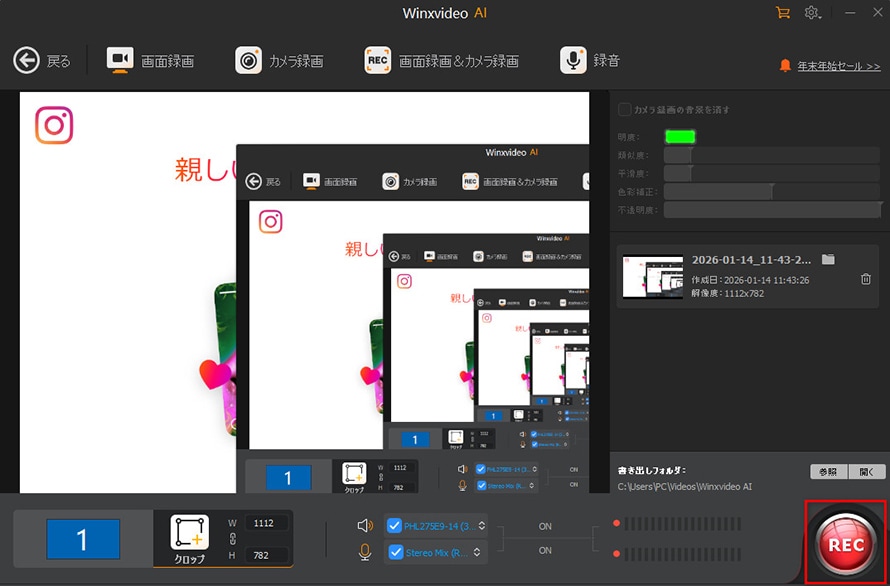Enable カメラ録画の背景を消す checkbox
890x586 pixels.
[625, 109]
